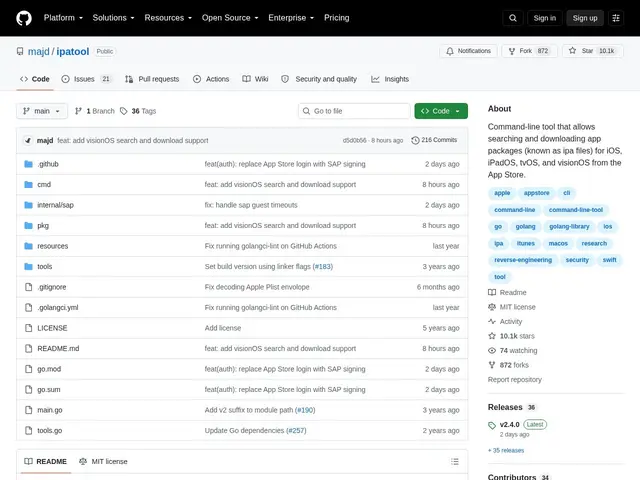Click the tag icon beside v2.4.0 release
The height and width of the screenshot is (480, 640).
492,425
